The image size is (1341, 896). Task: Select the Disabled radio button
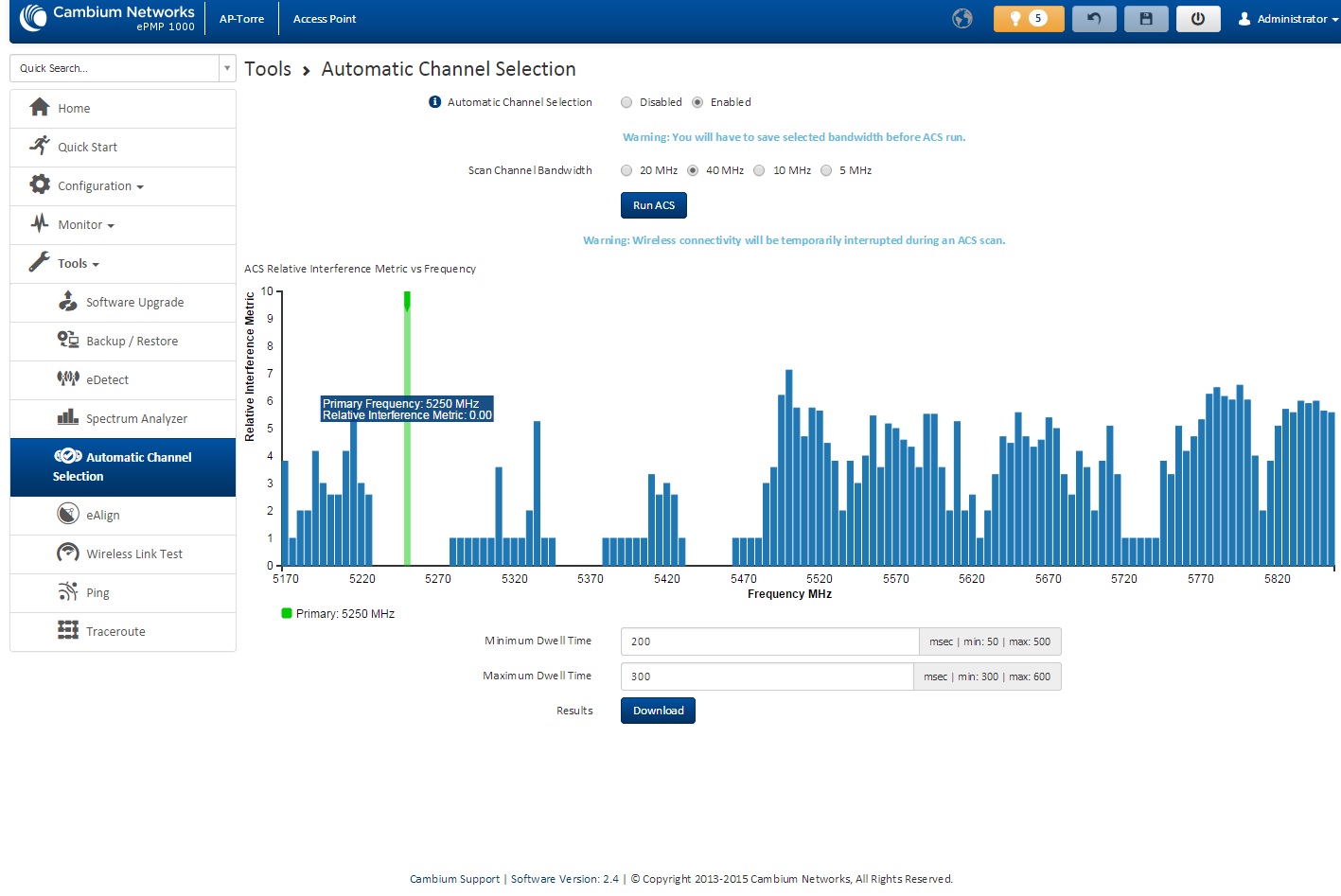click(626, 102)
